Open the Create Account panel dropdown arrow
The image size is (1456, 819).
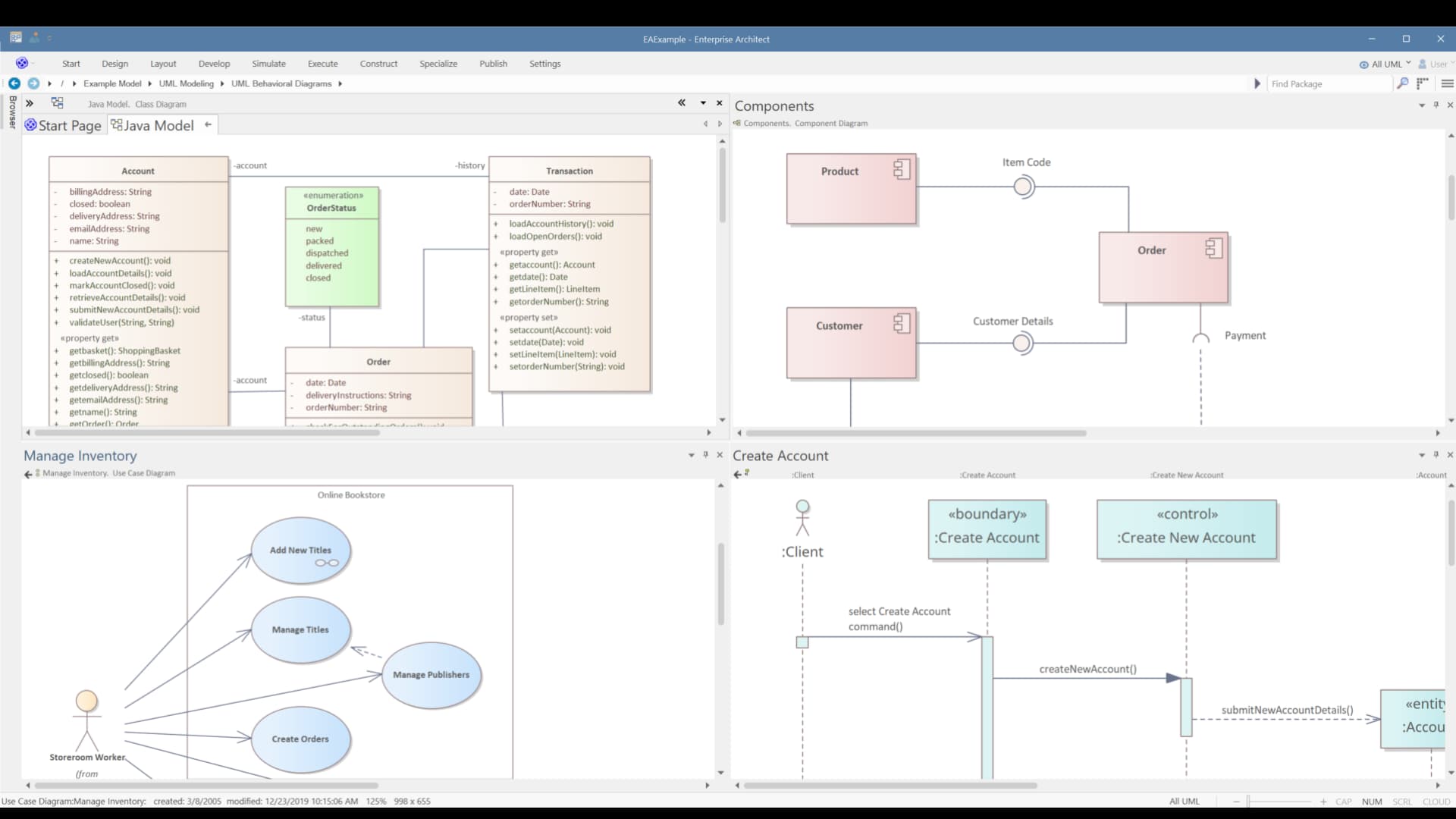tap(1422, 455)
